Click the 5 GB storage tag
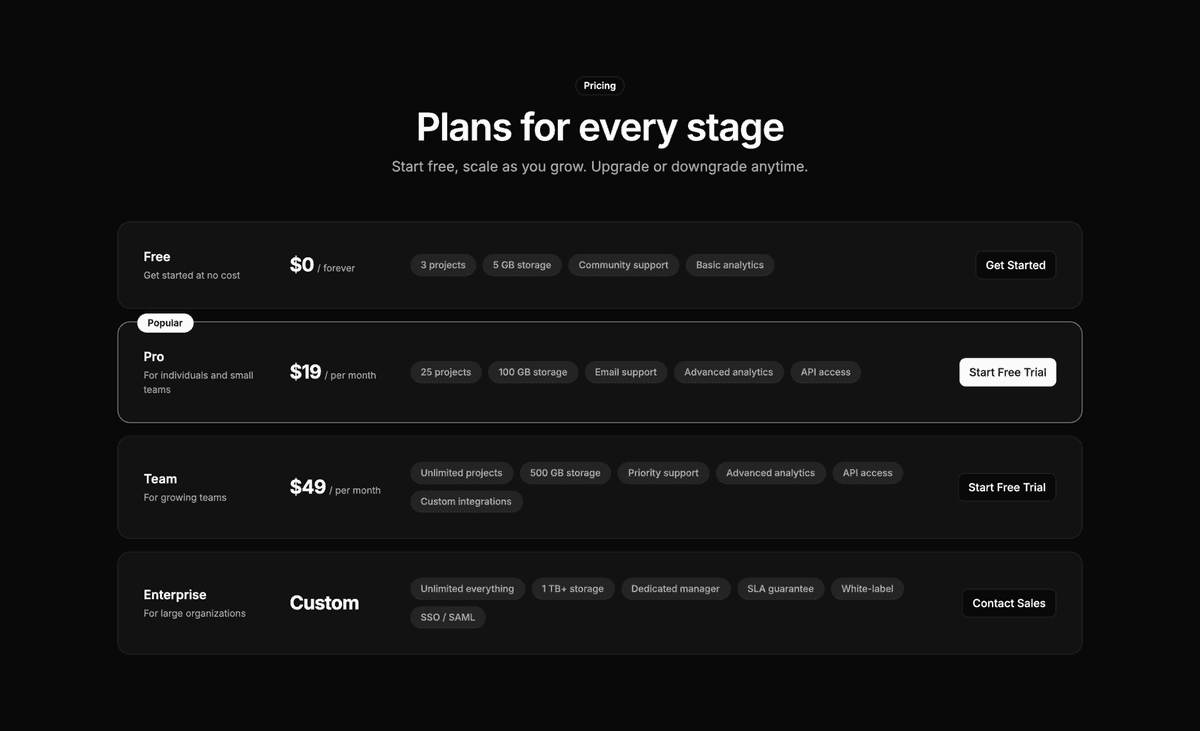The height and width of the screenshot is (731, 1200). point(521,264)
